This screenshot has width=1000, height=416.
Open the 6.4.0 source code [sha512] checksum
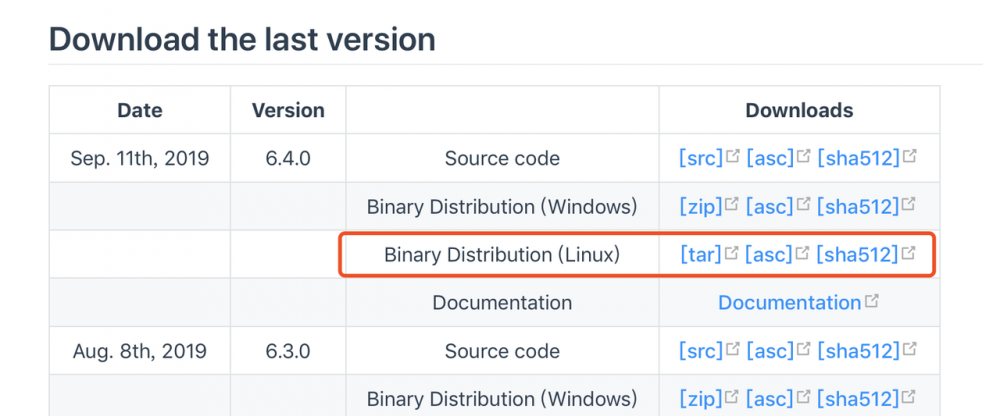click(x=858, y=158)
